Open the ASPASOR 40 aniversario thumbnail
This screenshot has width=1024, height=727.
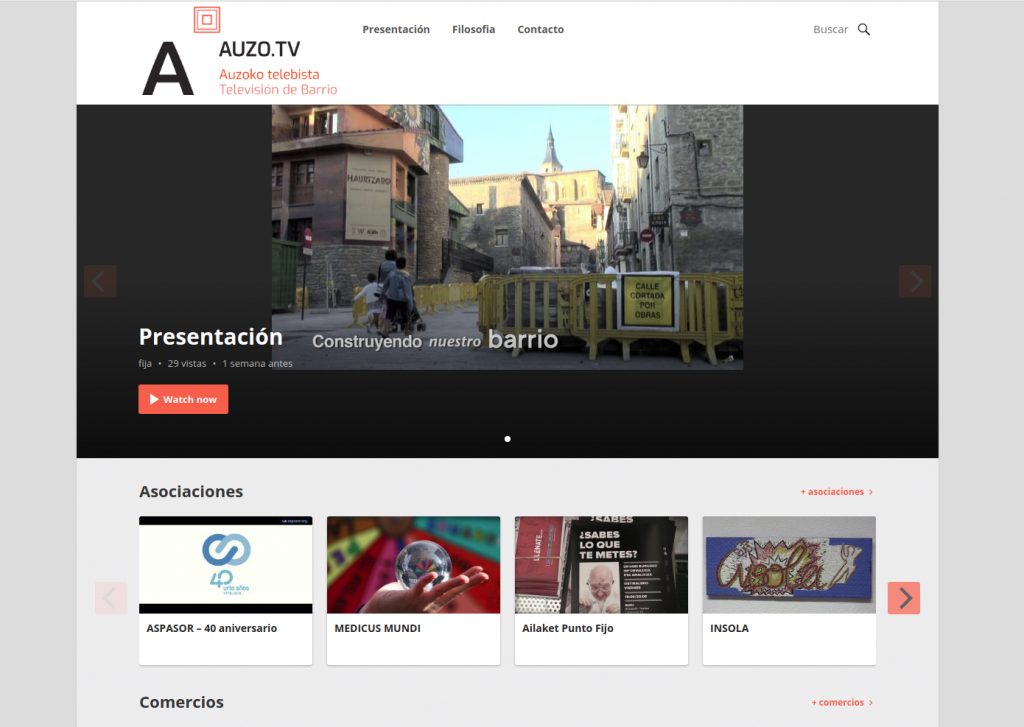(226, 565)
